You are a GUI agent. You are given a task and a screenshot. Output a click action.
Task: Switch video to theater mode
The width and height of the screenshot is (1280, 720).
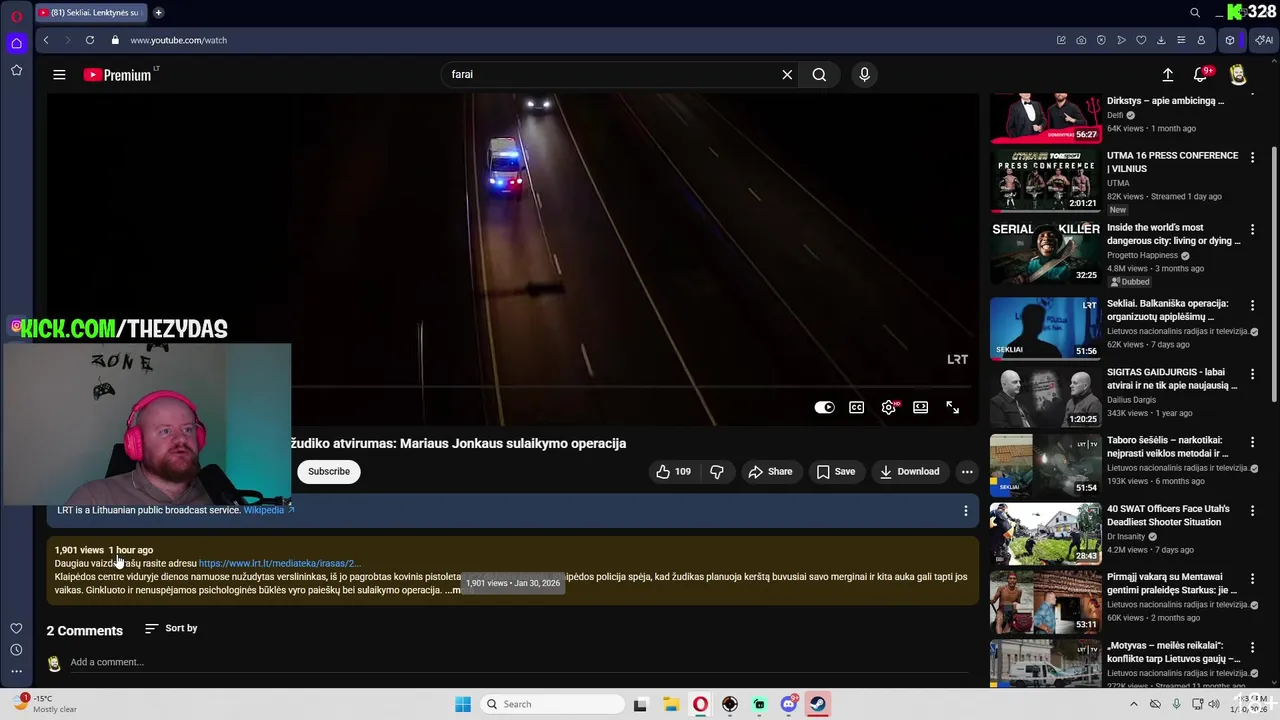[921, 408]
